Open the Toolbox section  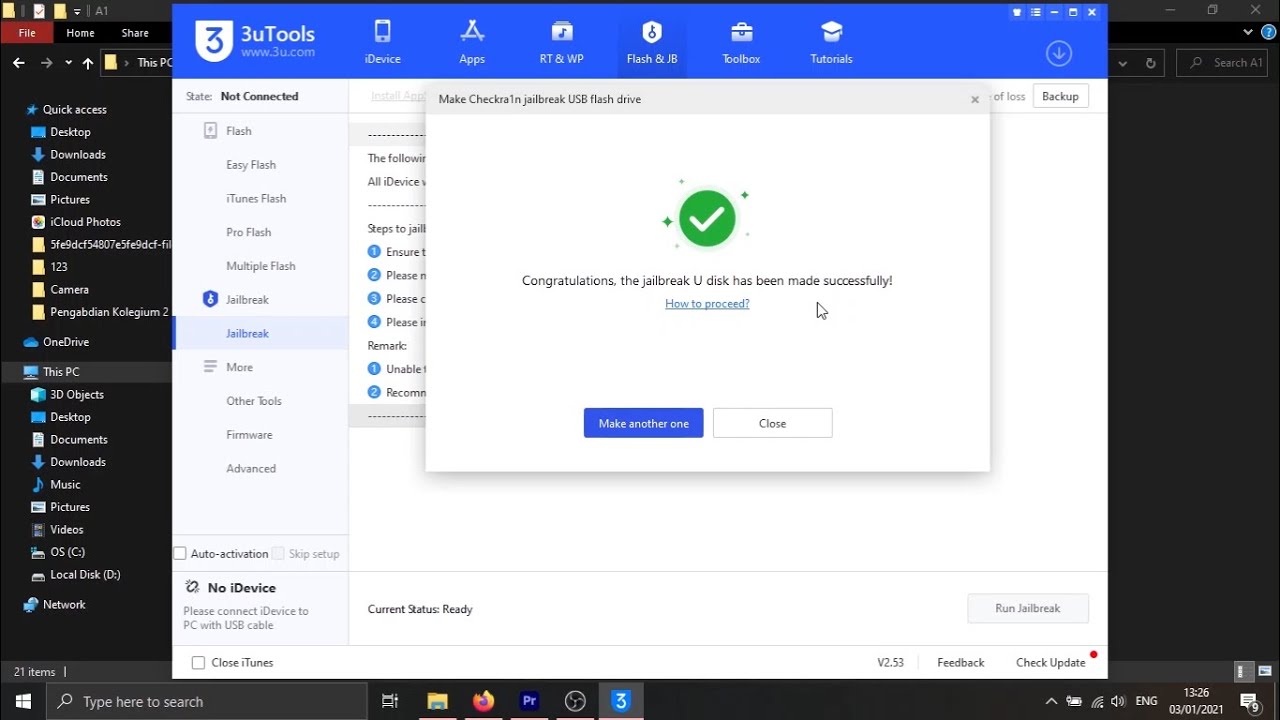[742, 42]
